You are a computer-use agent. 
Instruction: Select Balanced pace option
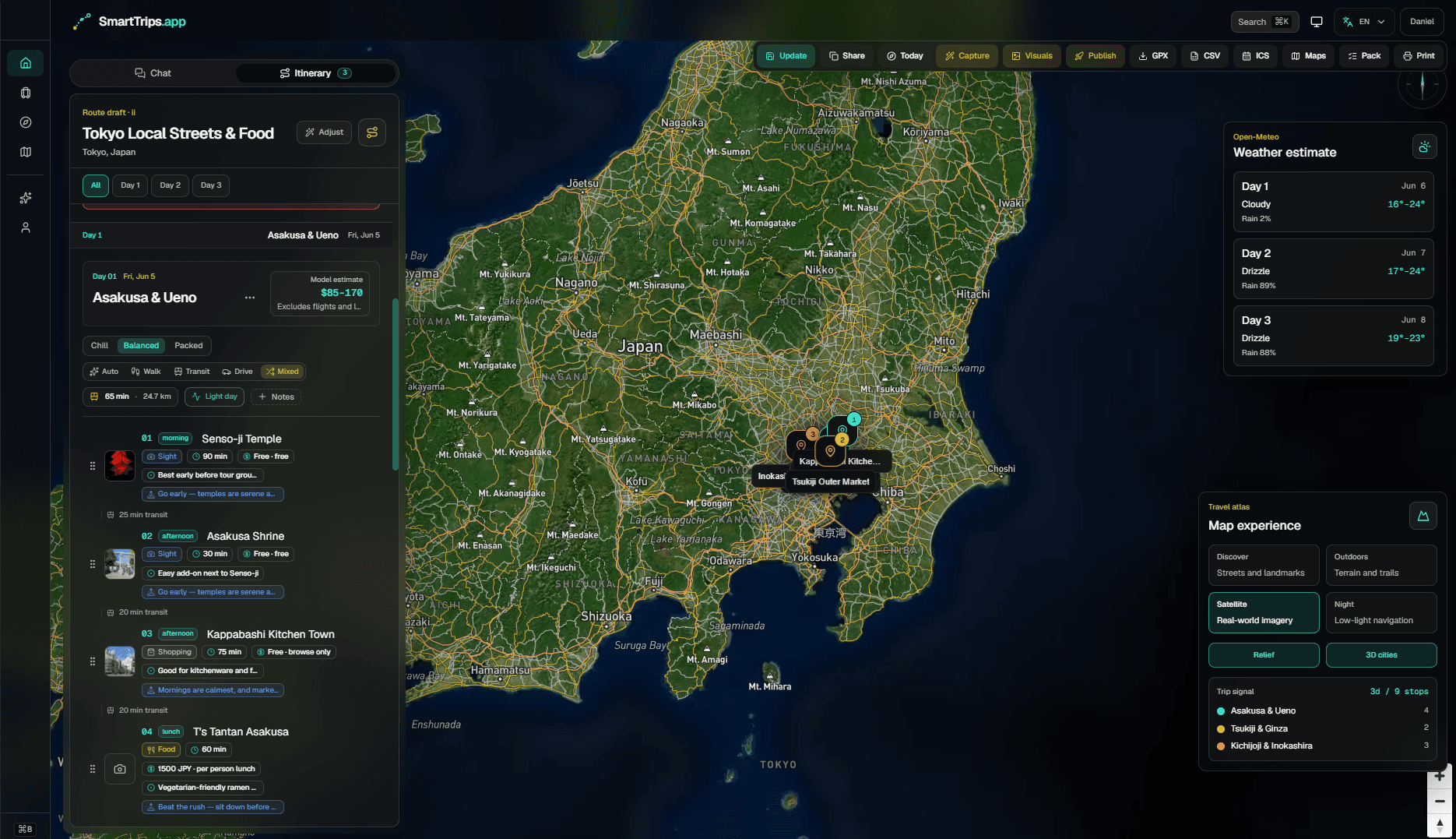(141, 346)
